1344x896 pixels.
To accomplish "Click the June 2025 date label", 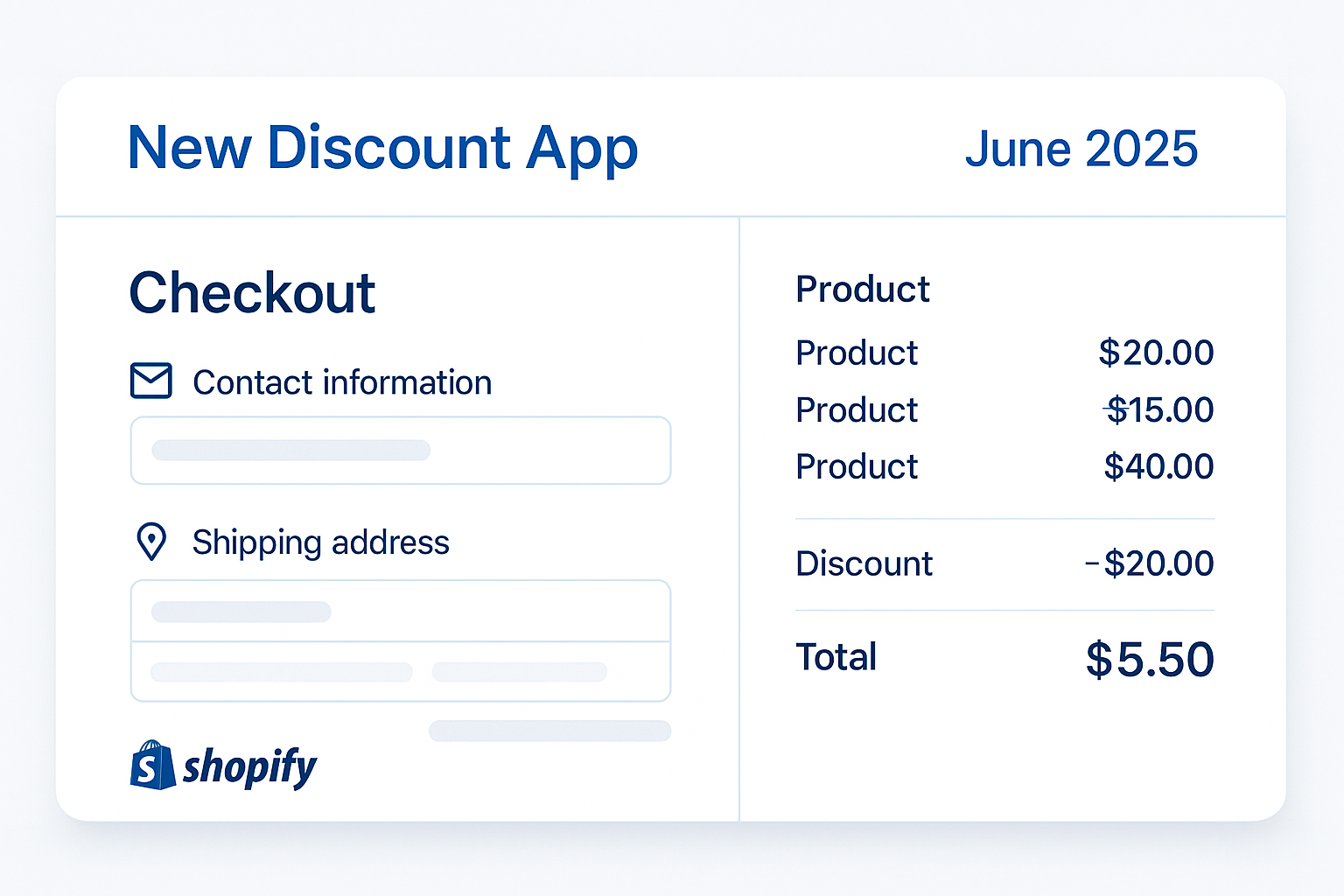I will pyautogui.click(x=1081, y=149).
